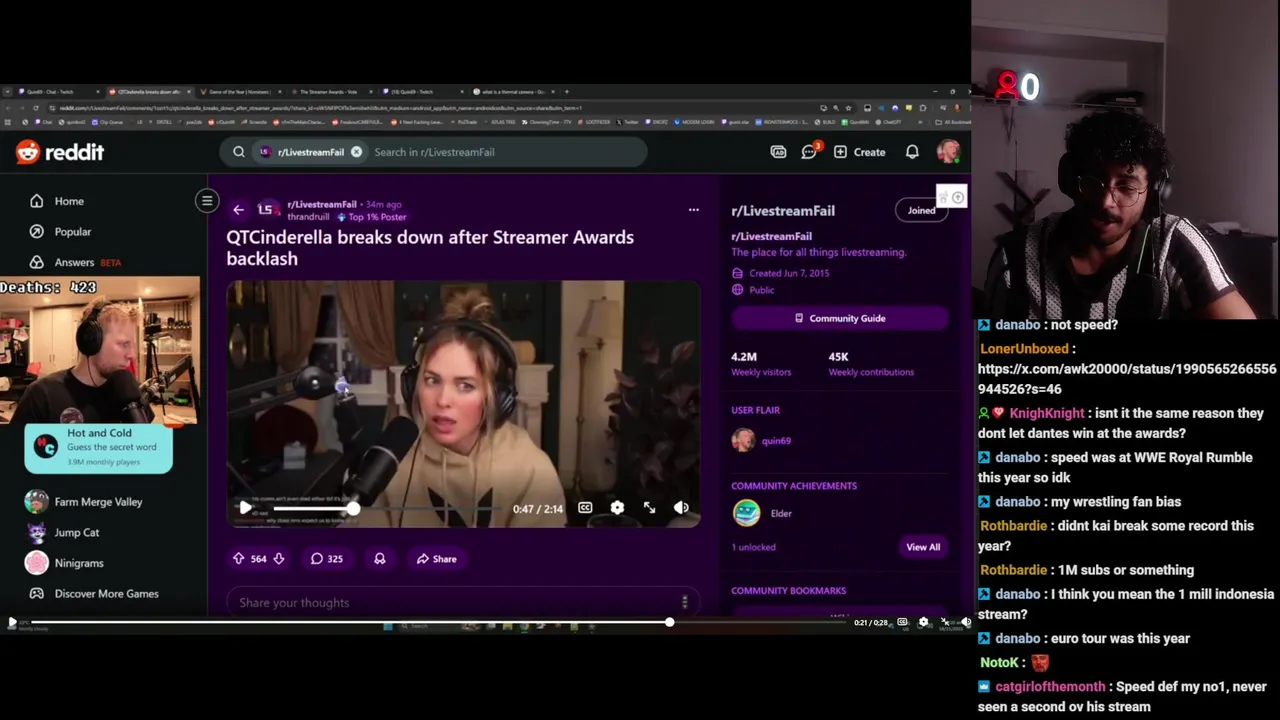Downvote the post
Screen dimensions: 1280x720
pos(279,559)
